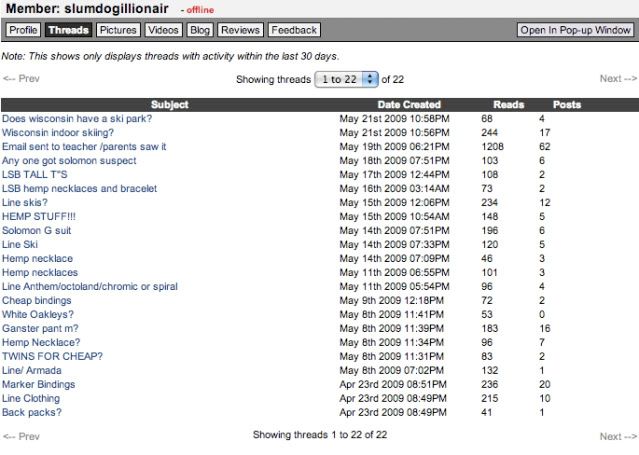Open 'Line Anthem/octoland/chromic or spiral' thread
This screenshot has width=639, height=455.
click(x=90, y=286)
